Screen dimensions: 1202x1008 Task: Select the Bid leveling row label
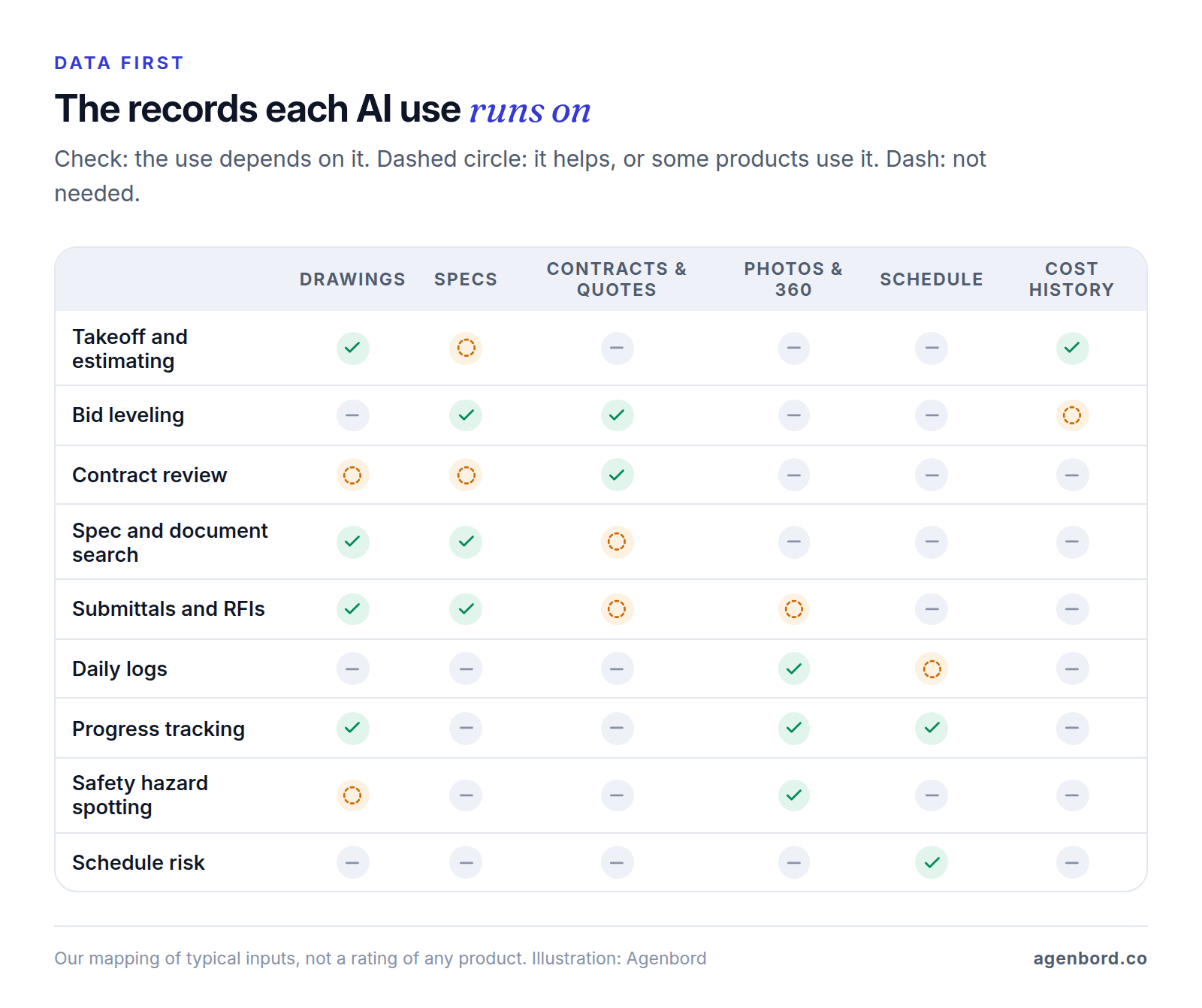[128, 415]
